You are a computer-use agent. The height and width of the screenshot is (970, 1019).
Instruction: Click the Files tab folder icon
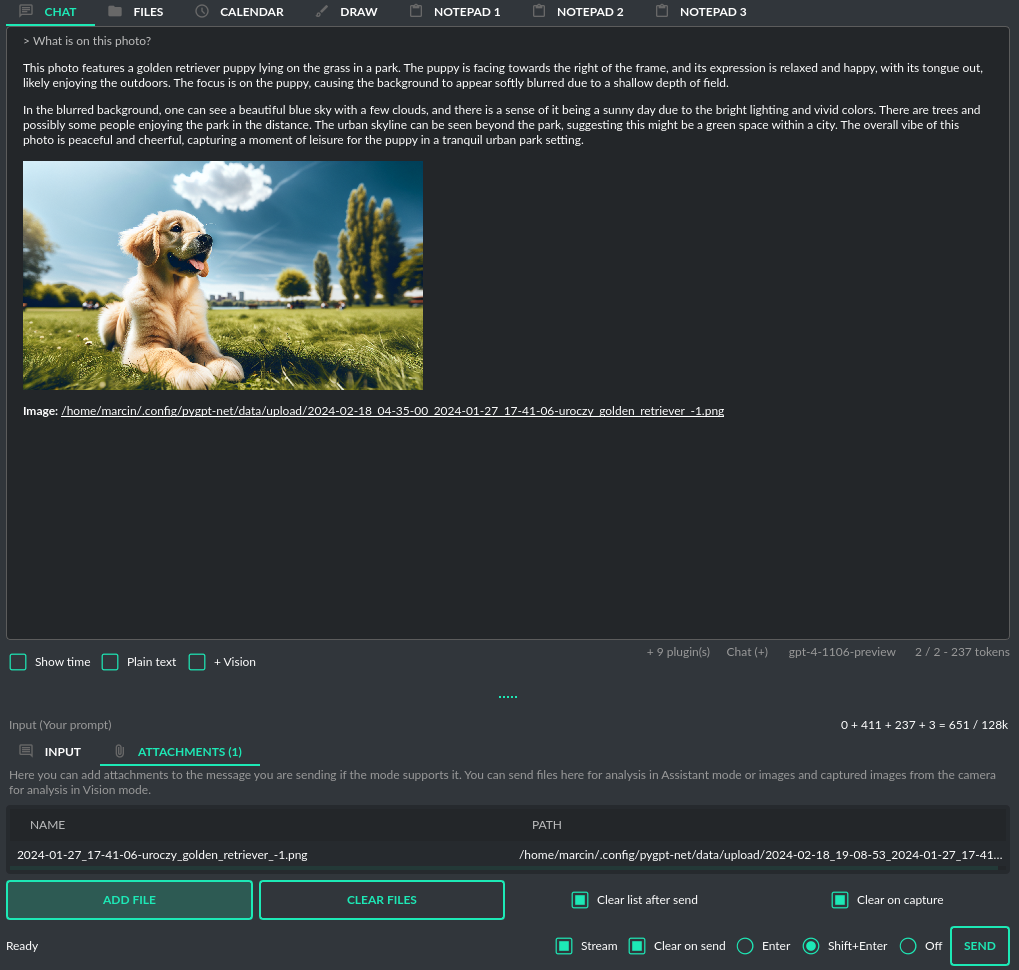pos(115,12)
